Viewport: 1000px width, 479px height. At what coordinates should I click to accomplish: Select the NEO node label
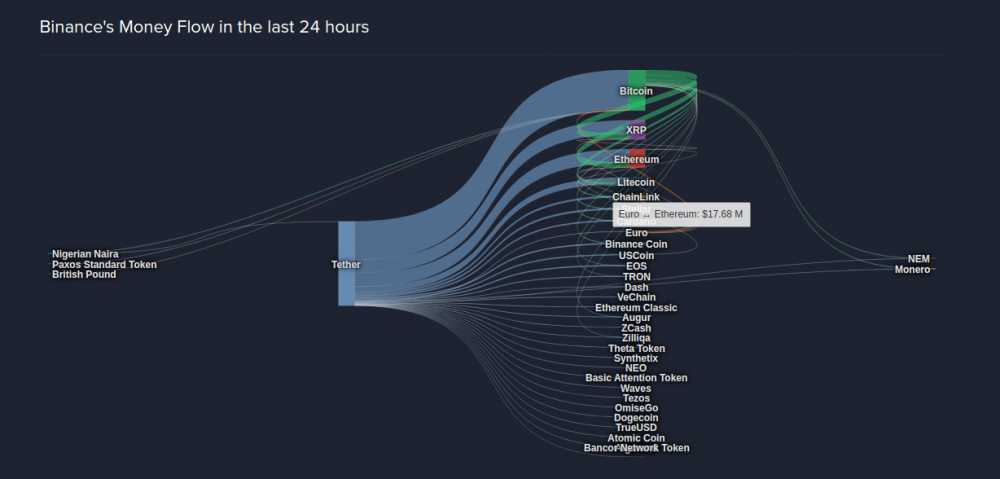[x=636, y=369]
